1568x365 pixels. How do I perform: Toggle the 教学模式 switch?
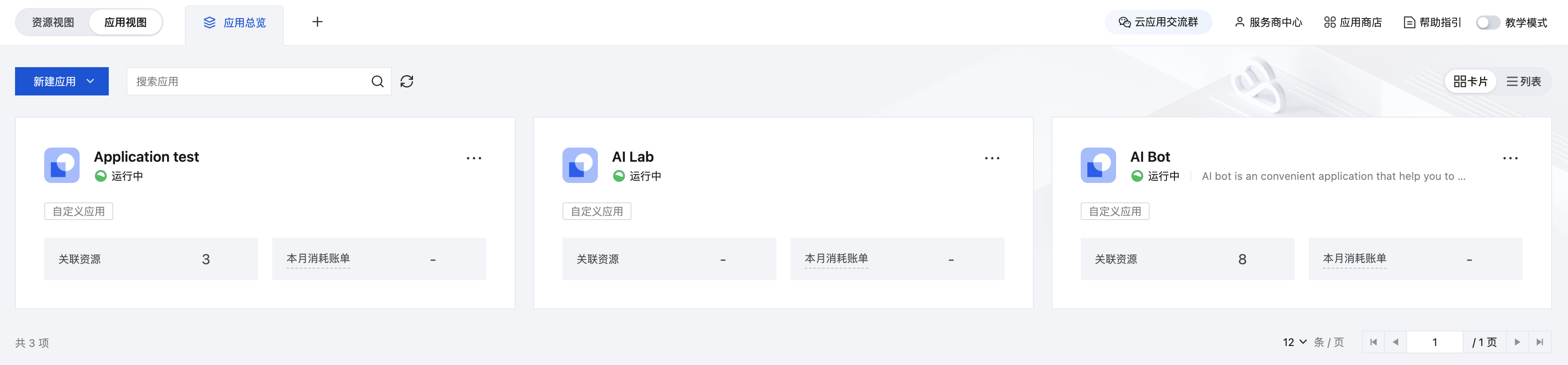[x=1487, y=23]
